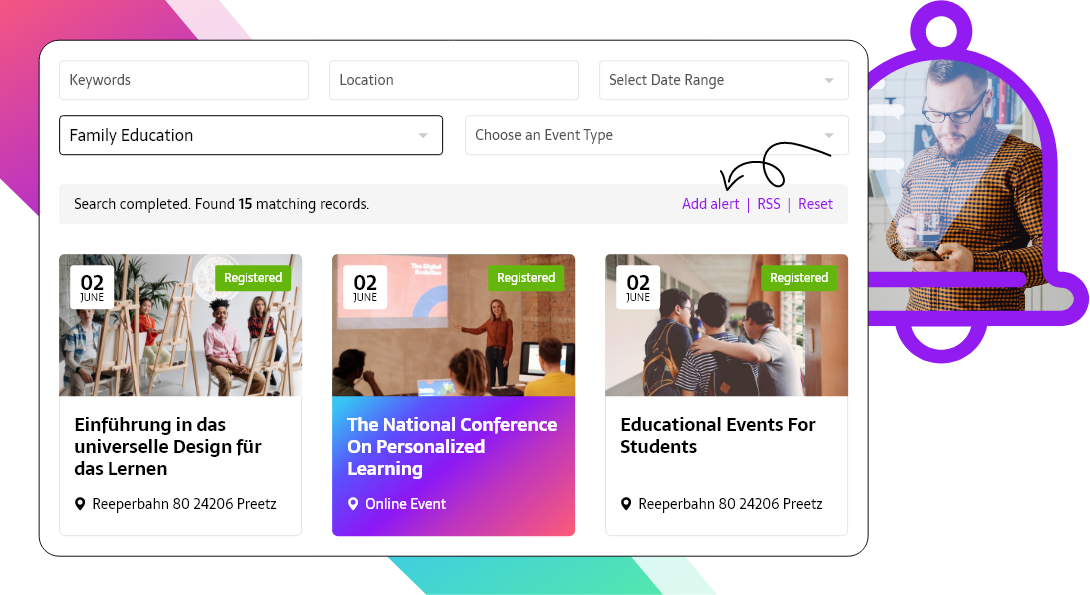Reset the search filters
1090x595 pixels.
815,204
